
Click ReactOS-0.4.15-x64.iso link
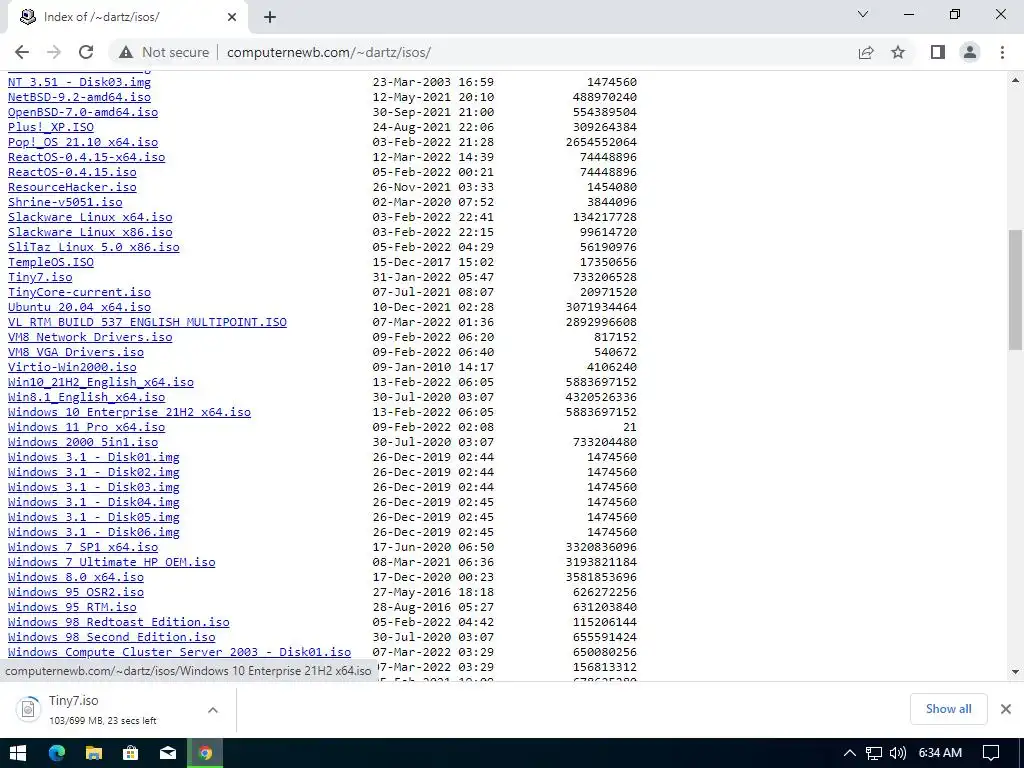pyautogui.click(x=86, y=157)
